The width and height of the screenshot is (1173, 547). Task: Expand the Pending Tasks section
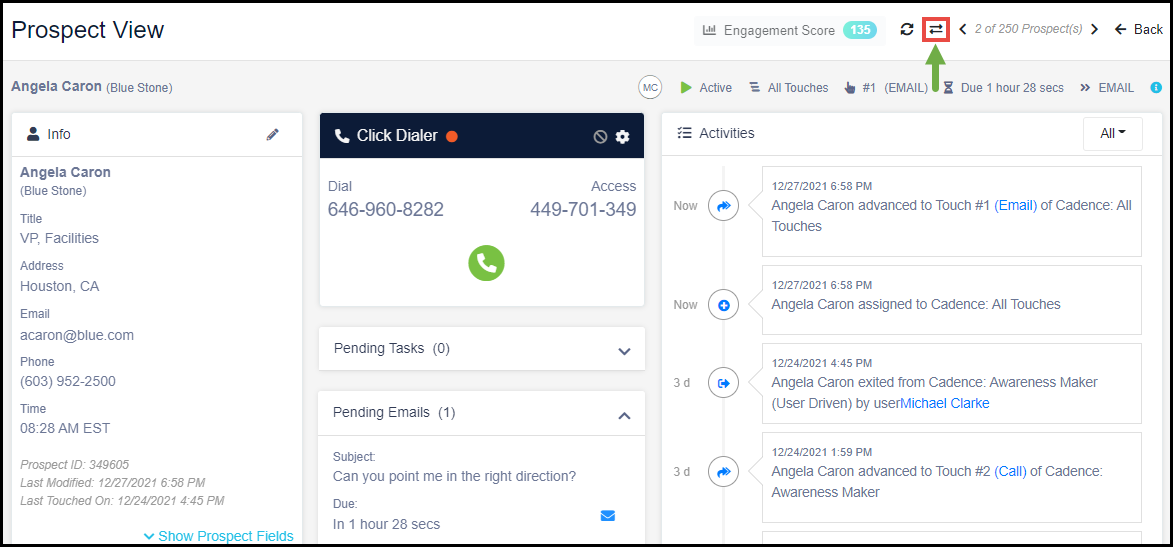[482, 349]
